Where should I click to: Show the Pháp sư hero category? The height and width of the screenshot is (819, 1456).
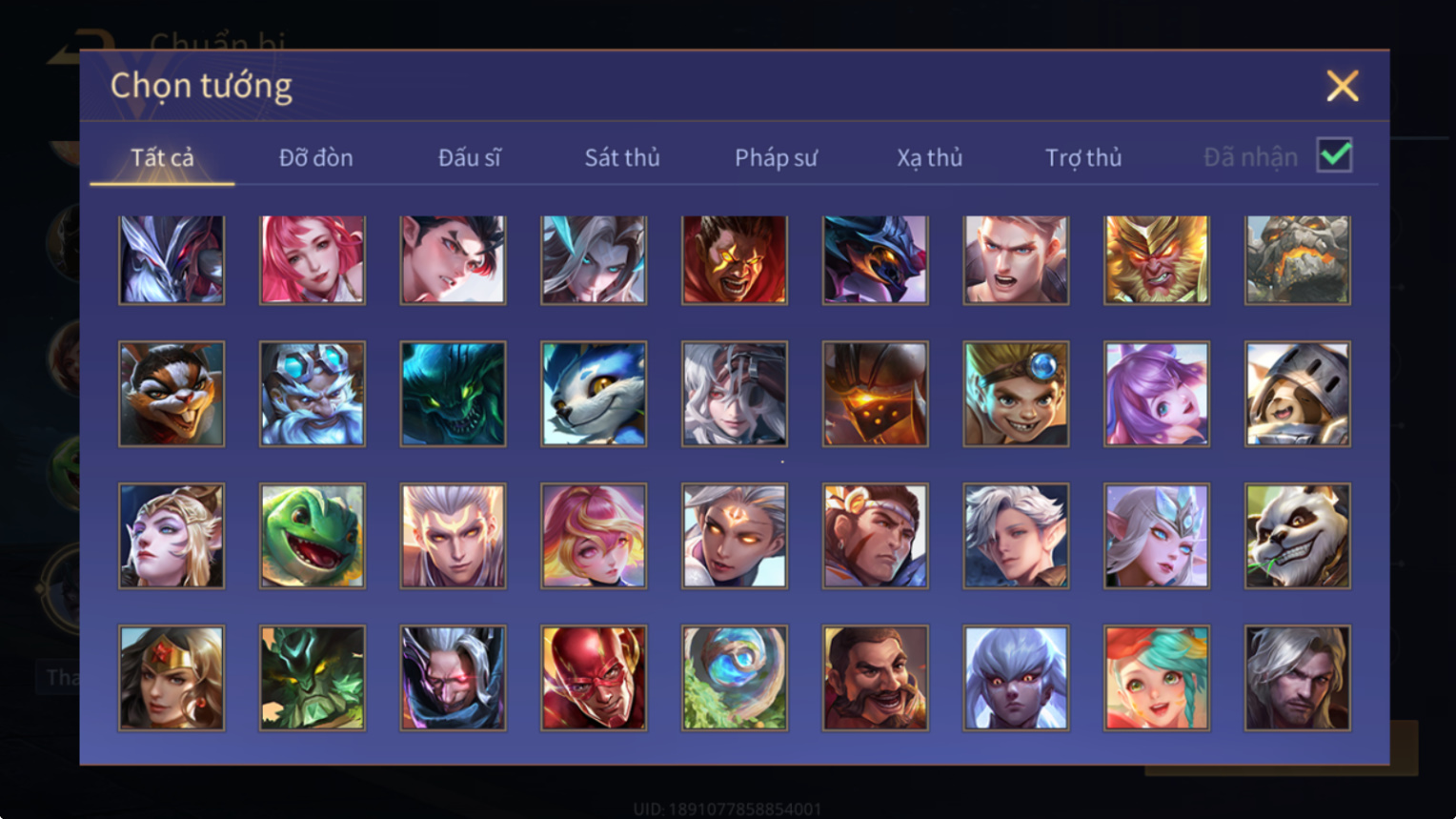(776, 157)
